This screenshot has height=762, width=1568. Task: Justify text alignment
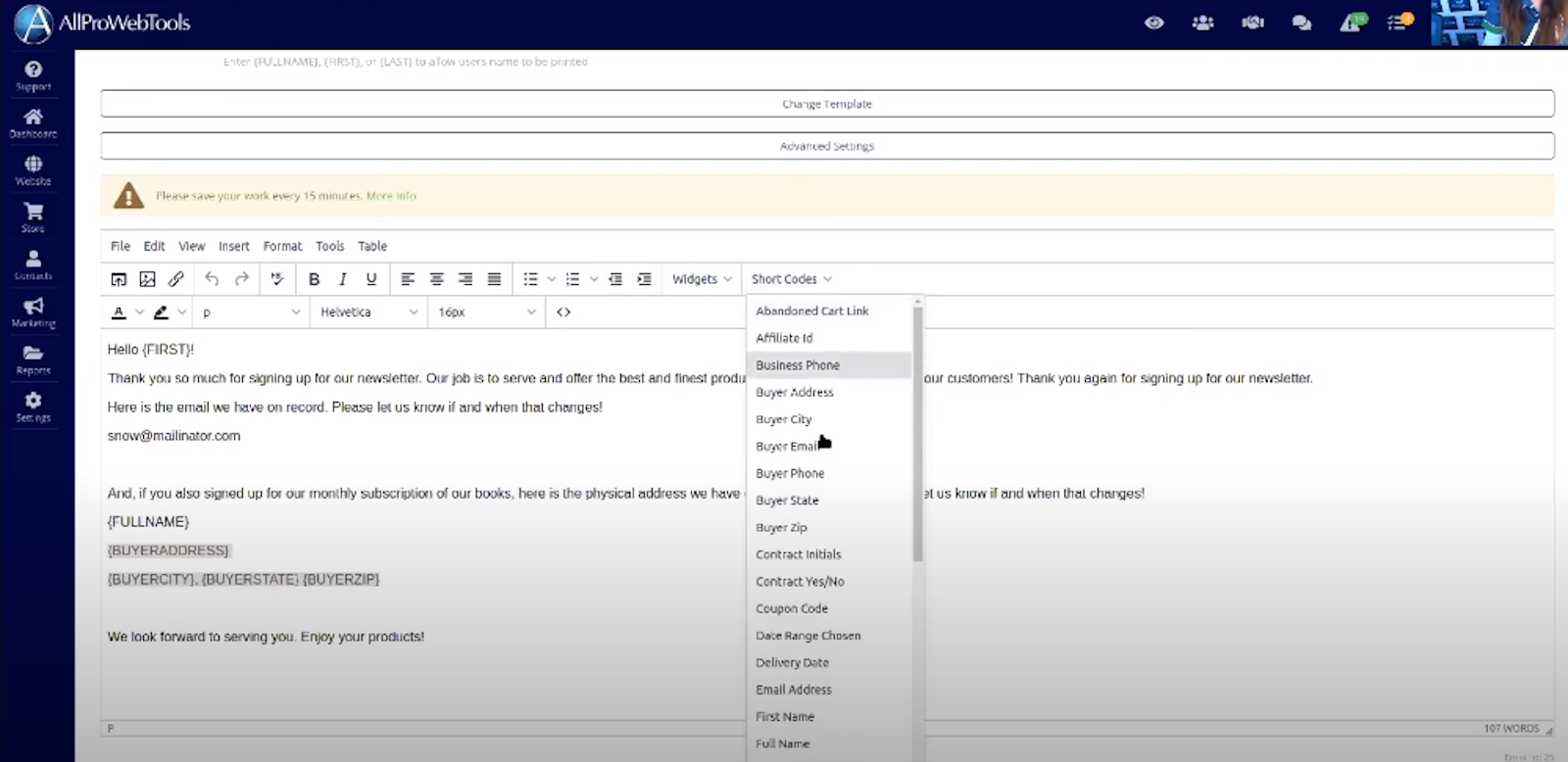pos(494,279)
